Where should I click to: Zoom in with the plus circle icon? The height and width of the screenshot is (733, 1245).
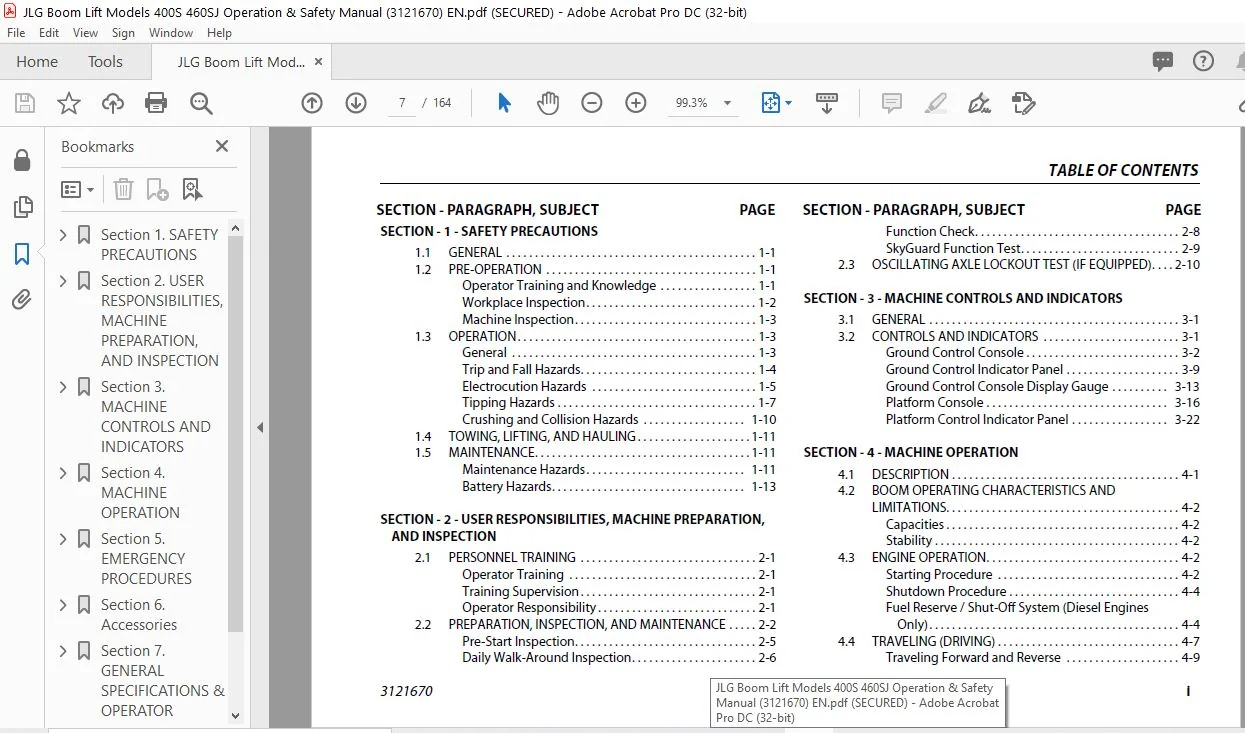(636, 103)
